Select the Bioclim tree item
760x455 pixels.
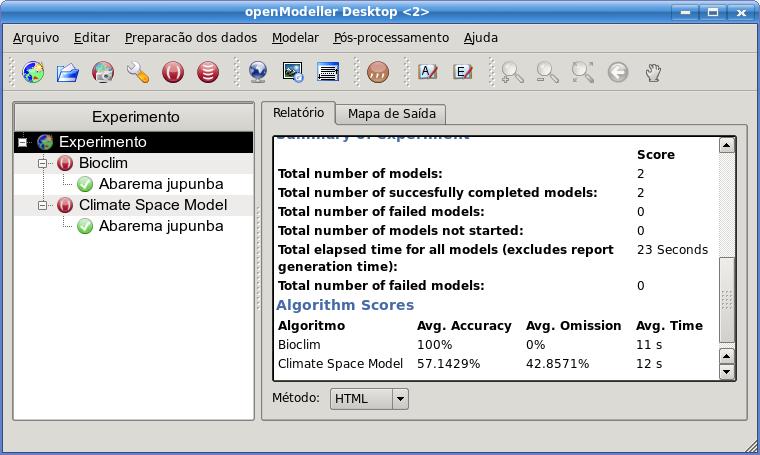(103, 163)
